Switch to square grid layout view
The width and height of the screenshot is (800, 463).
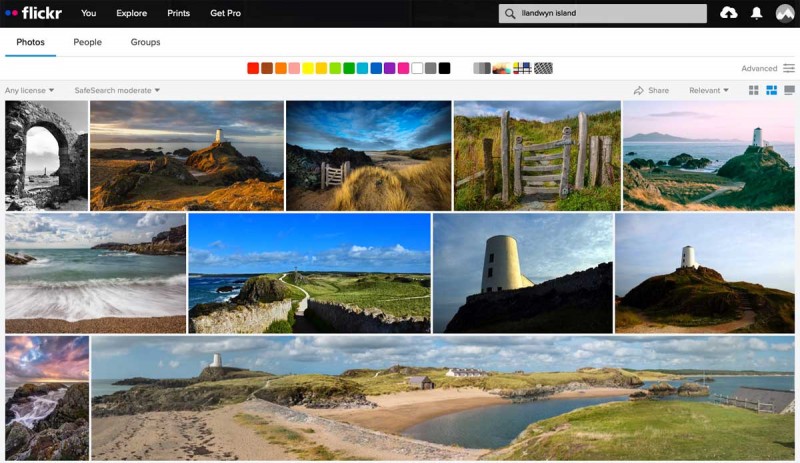click(754, 90)
